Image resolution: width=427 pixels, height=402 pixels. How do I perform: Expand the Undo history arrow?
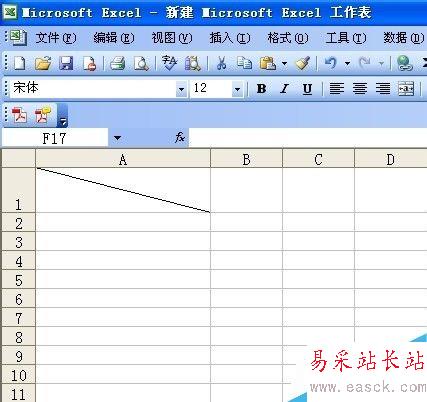click(347, 63)
